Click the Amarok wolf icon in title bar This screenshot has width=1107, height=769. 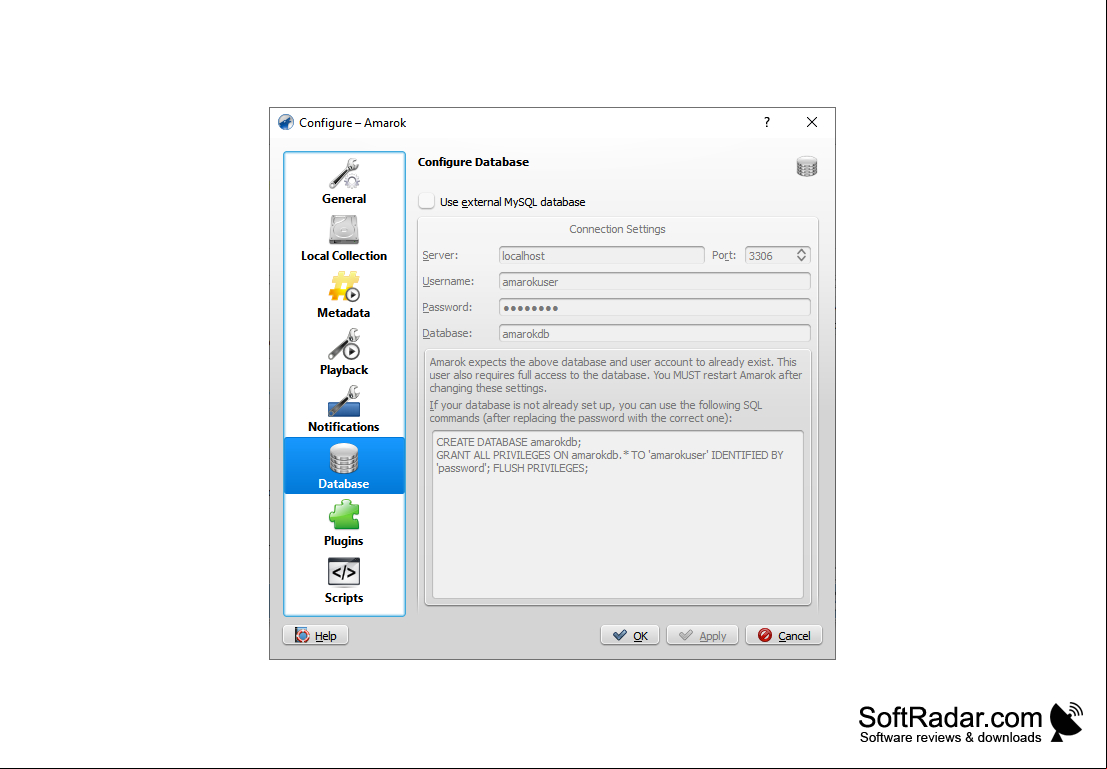(x=285, y=122)
